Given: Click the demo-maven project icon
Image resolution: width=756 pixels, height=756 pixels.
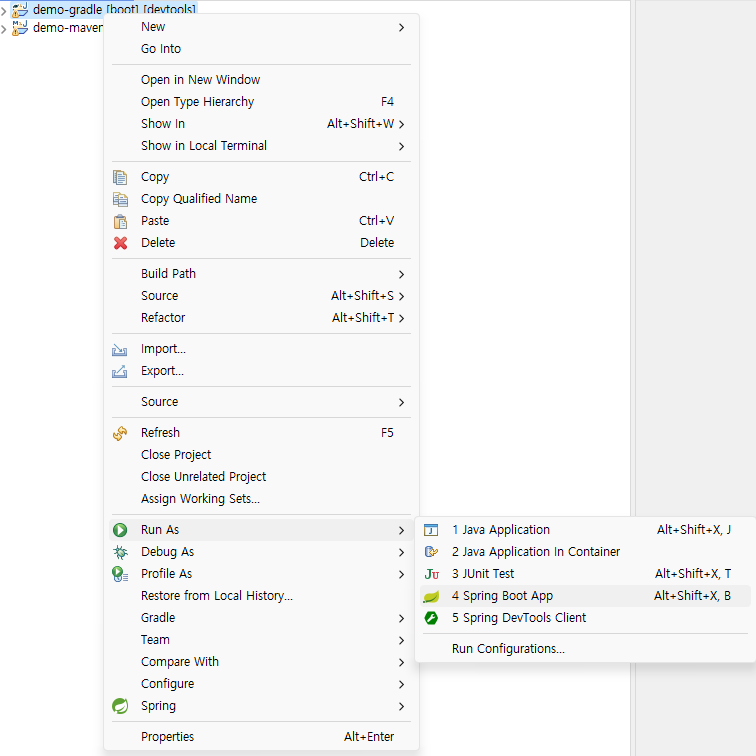Looking at the screenshot, I should (x=20, y=27).
